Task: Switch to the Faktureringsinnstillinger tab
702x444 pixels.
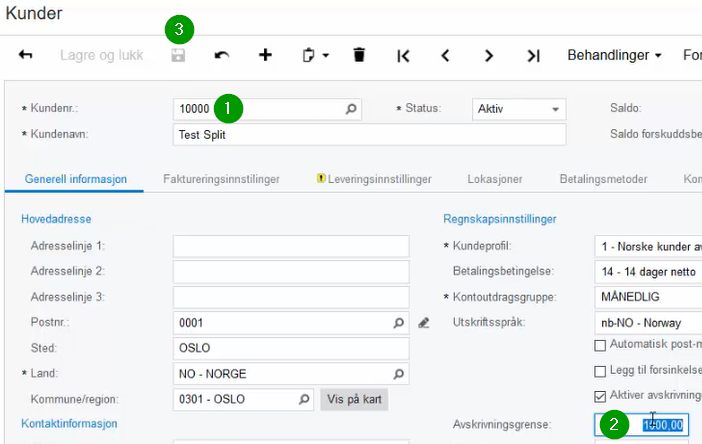Action: click(x=221, y=179)
